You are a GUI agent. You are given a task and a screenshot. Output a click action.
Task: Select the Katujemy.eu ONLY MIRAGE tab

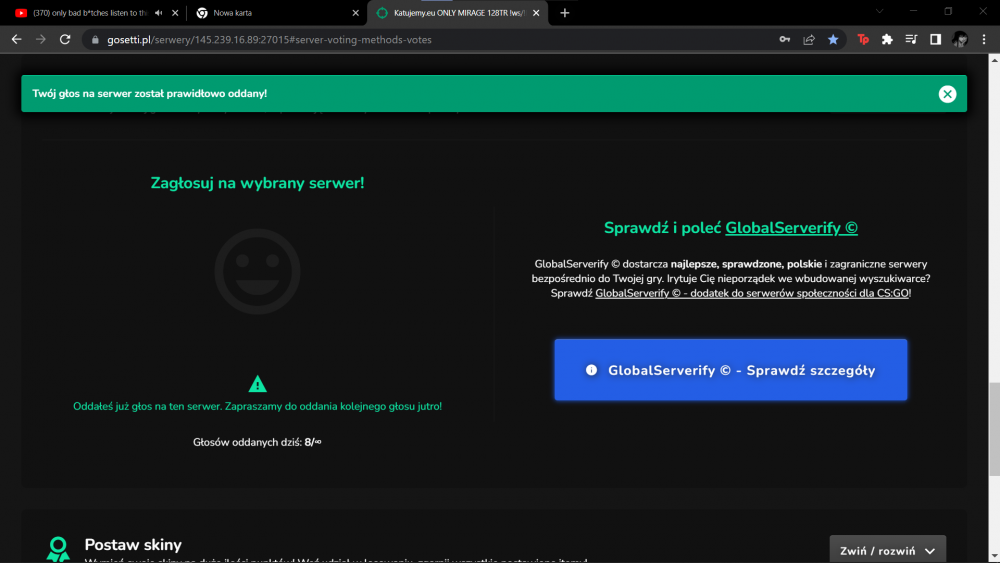[457, 13]
